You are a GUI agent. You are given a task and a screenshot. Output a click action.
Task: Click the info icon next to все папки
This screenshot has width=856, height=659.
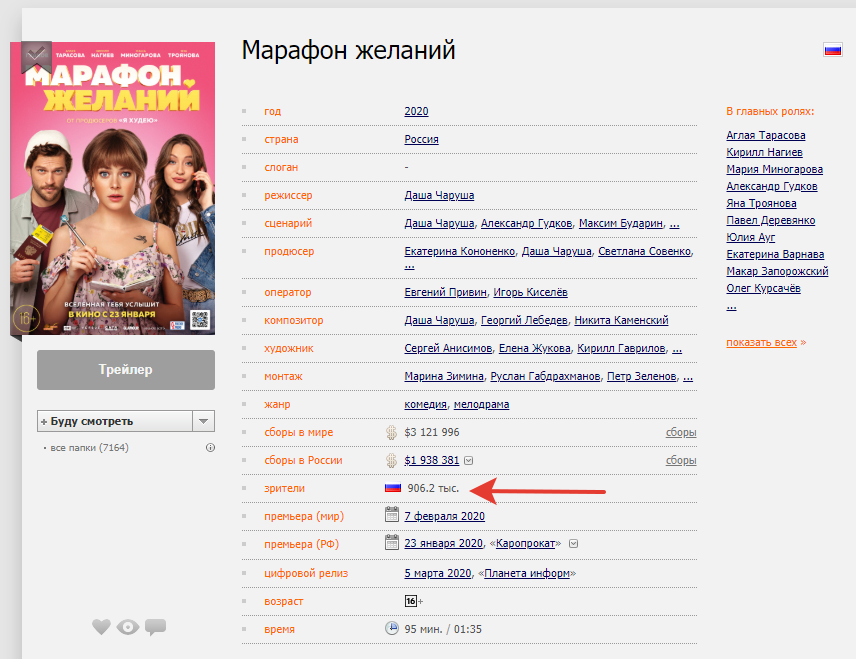210,448
